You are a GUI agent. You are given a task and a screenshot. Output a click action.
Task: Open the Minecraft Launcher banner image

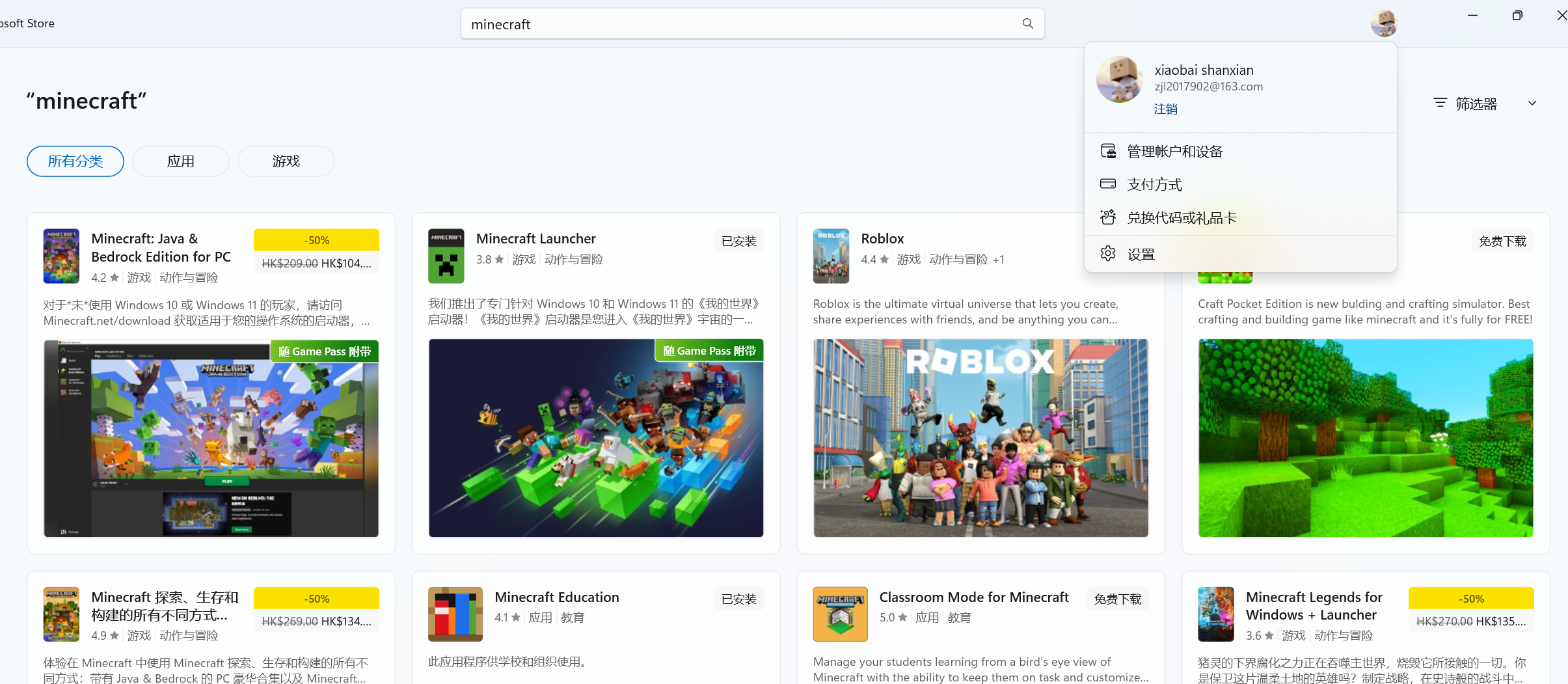(596, 438)
